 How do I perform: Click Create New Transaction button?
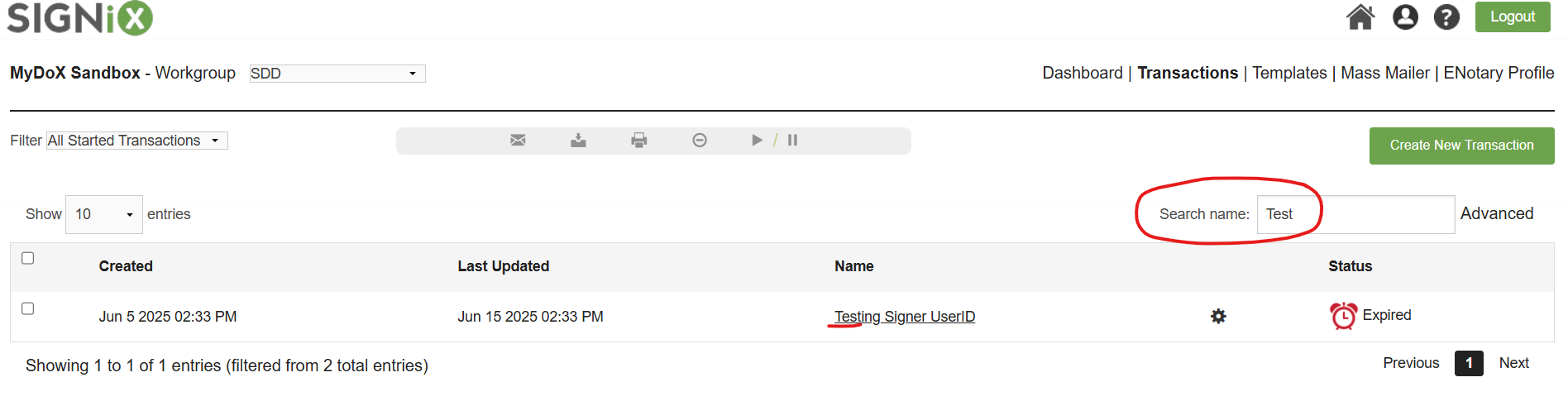[1461, 146]
